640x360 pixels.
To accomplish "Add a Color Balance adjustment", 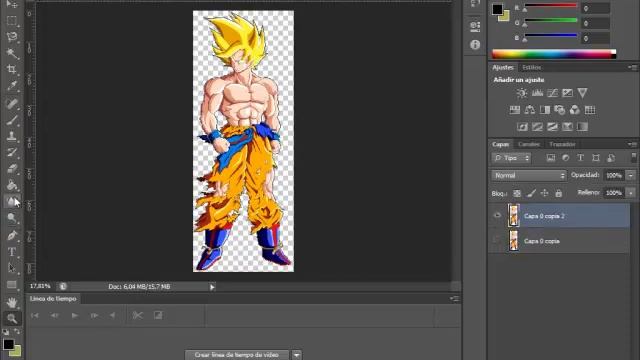I will pos(530,110).
